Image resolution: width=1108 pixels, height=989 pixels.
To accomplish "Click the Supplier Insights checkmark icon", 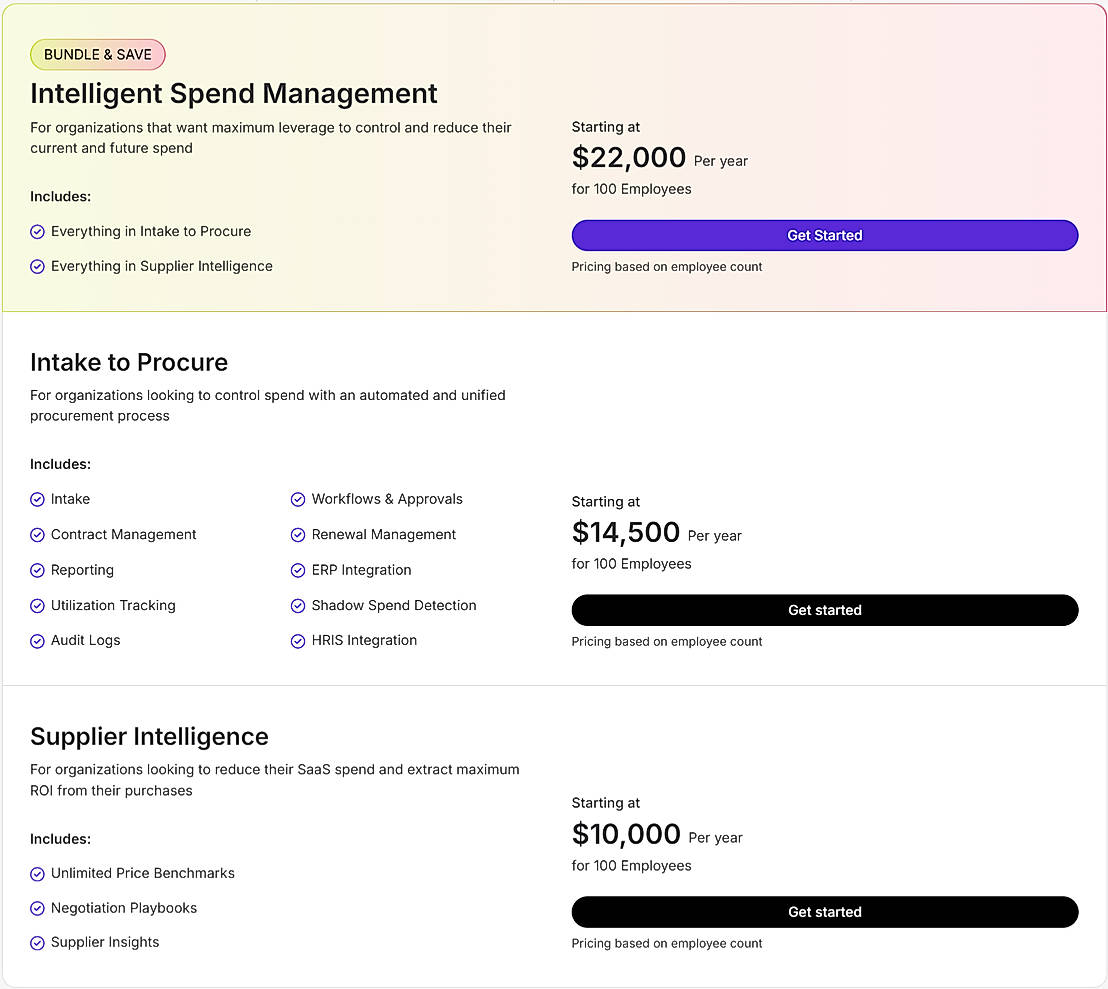I will 38,943.
